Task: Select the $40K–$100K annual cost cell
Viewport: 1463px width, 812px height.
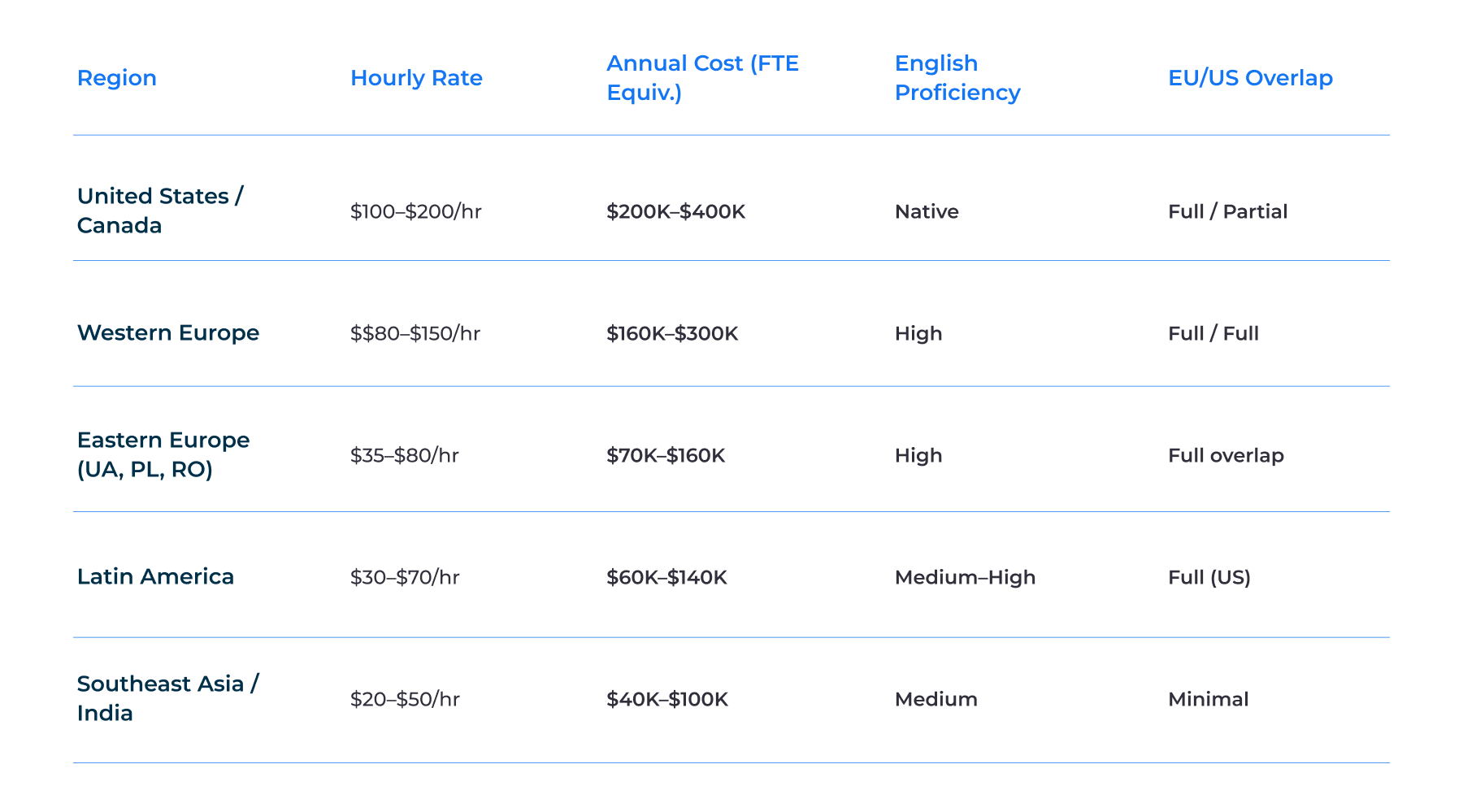Action: pyautogui.click(x=667, y=699)
